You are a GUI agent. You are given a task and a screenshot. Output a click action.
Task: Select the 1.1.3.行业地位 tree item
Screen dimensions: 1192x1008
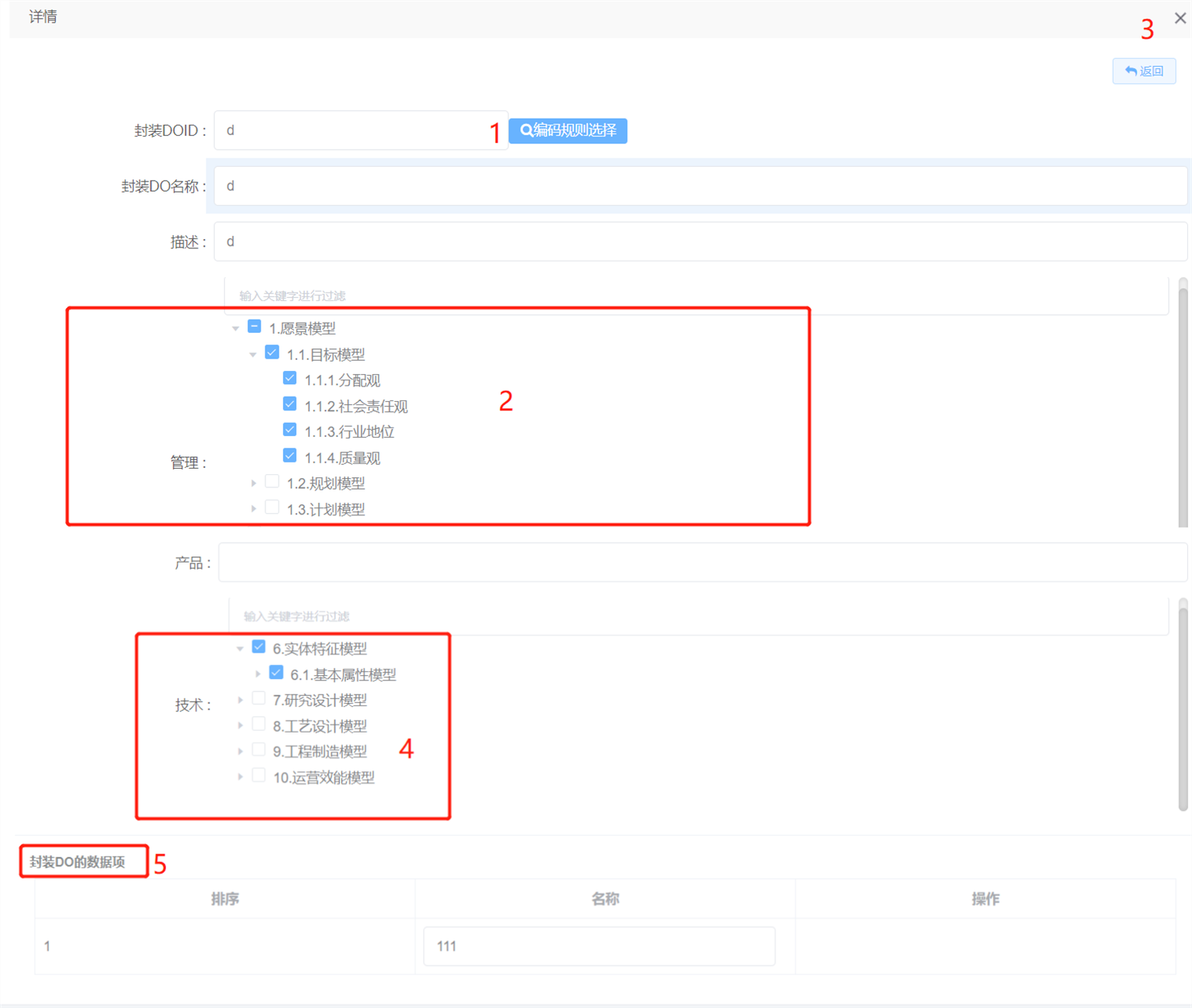(x=349, y=431)
